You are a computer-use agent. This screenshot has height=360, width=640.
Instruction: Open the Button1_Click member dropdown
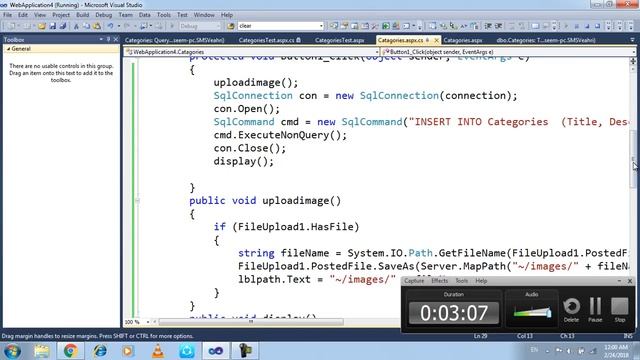click(633, 52)
